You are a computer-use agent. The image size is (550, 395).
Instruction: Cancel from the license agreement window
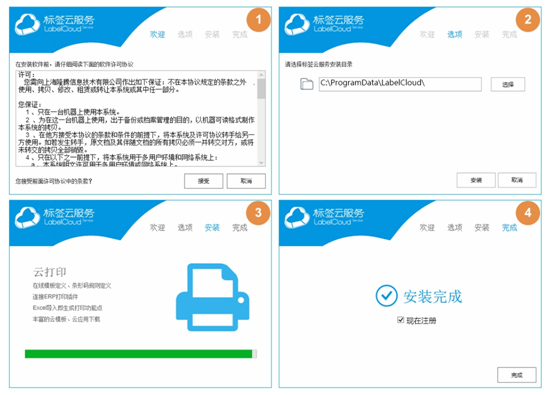[246, 181]
